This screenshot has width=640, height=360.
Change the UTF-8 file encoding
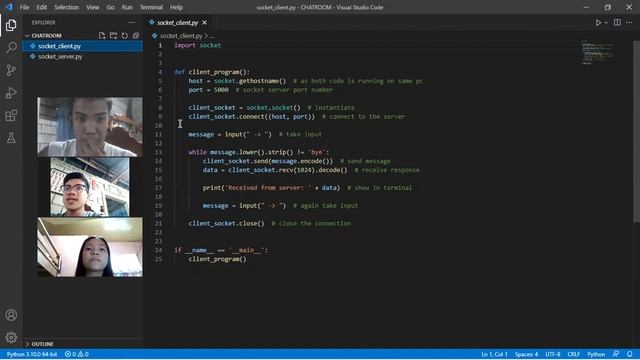[553, 354]
